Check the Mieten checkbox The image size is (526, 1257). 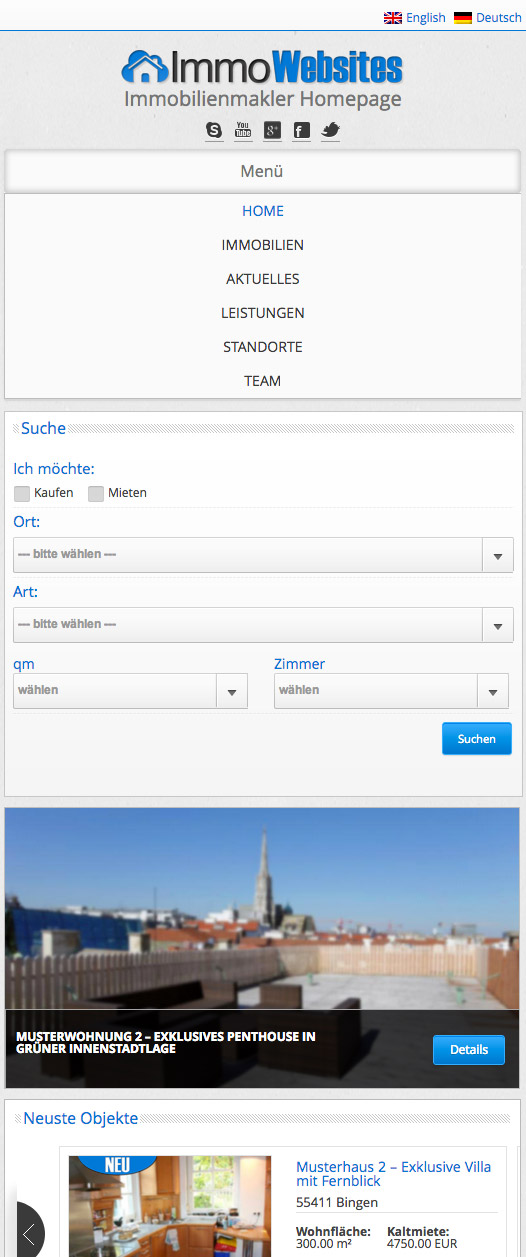coord(96,493)
